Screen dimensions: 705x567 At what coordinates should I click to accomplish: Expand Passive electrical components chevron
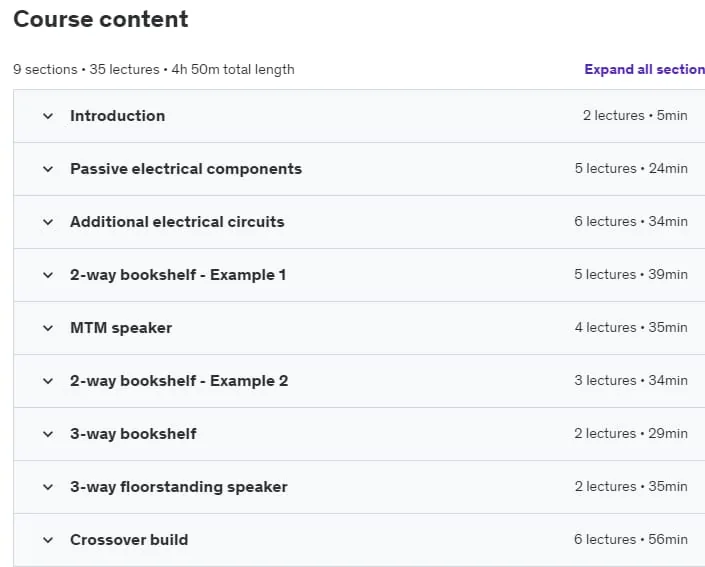pos(48,169)
